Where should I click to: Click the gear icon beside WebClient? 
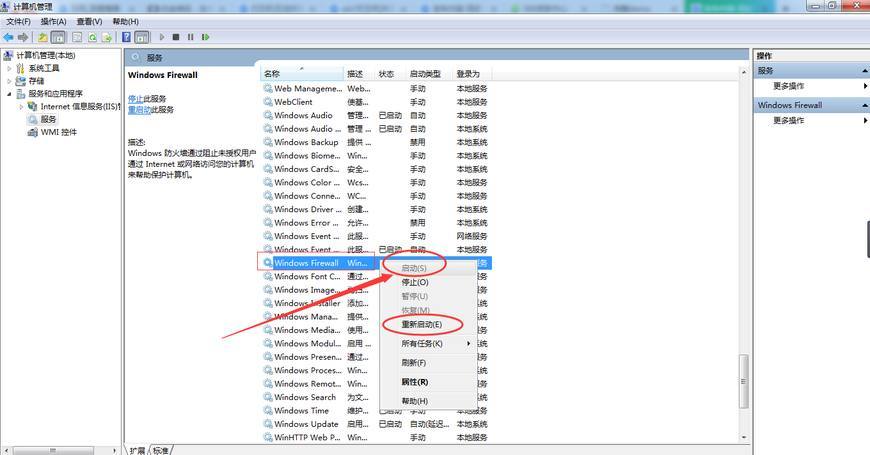tap(268, 102)
